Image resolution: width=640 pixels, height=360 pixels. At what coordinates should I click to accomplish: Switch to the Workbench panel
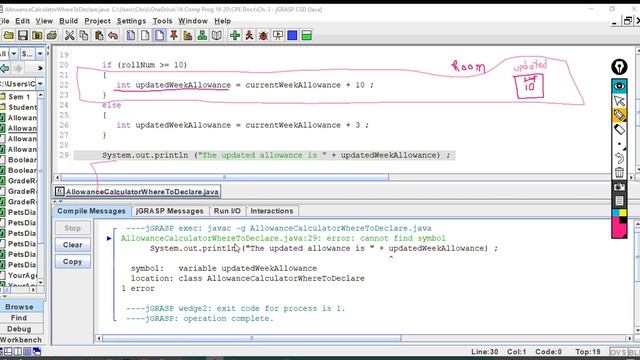[x=20, y=340]
